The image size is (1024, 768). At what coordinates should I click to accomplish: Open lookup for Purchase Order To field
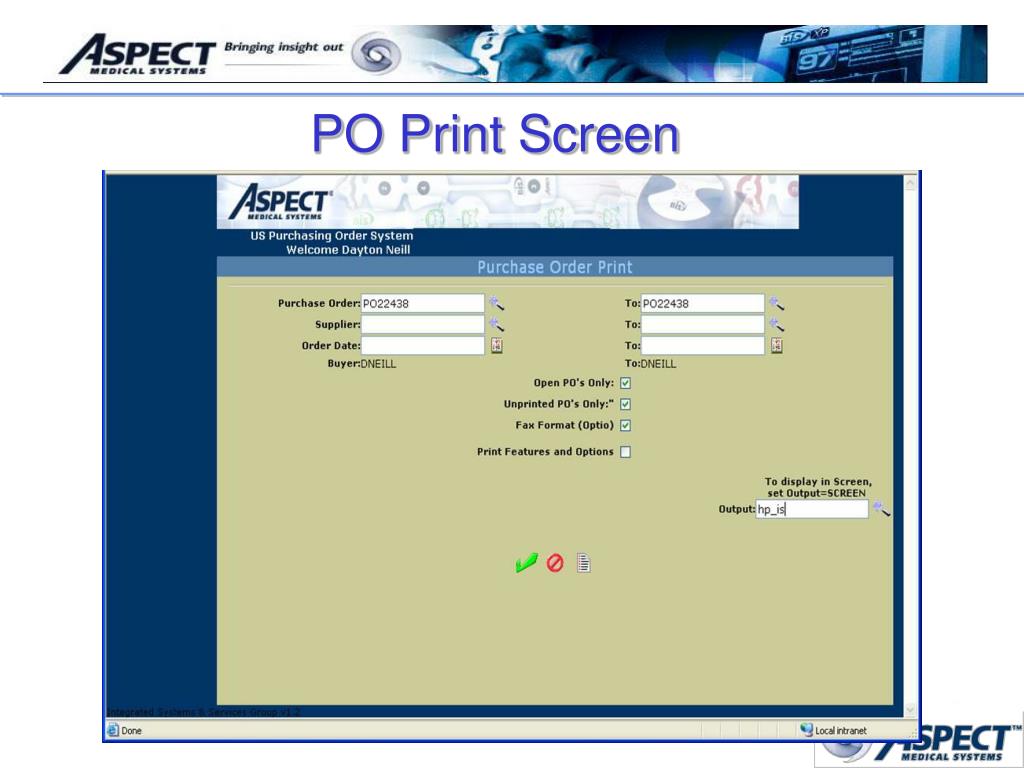tap(776, 304)
